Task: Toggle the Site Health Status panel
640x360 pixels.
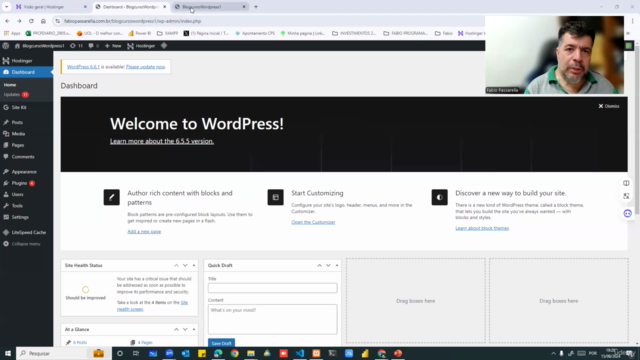Action: point(194,266)
